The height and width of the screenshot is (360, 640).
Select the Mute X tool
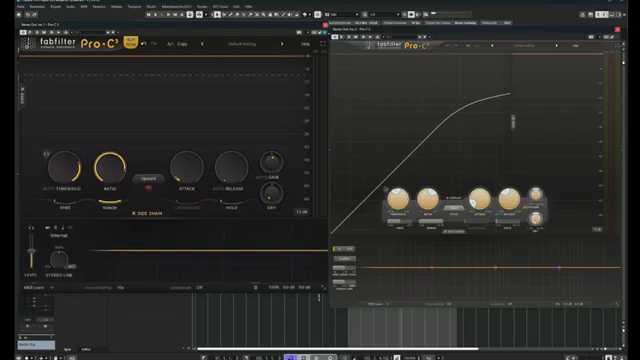(257, 15)
